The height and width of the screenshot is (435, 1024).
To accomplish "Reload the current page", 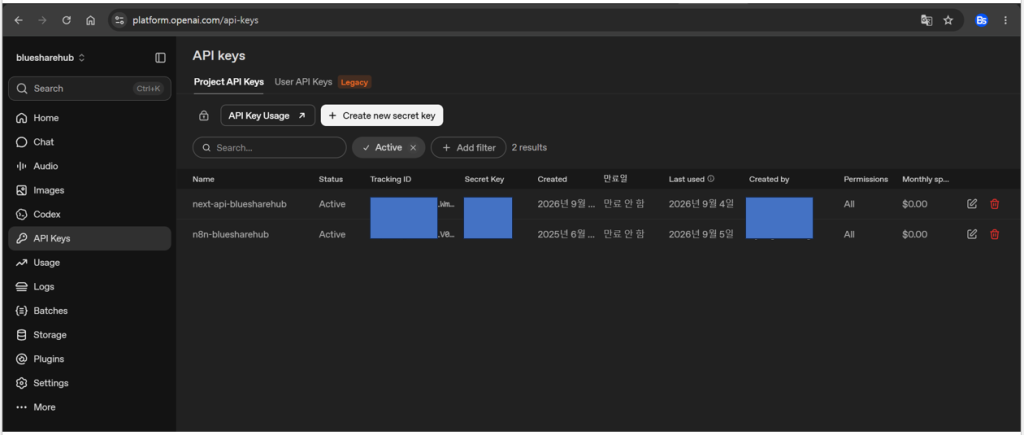I will click(66, 20).
